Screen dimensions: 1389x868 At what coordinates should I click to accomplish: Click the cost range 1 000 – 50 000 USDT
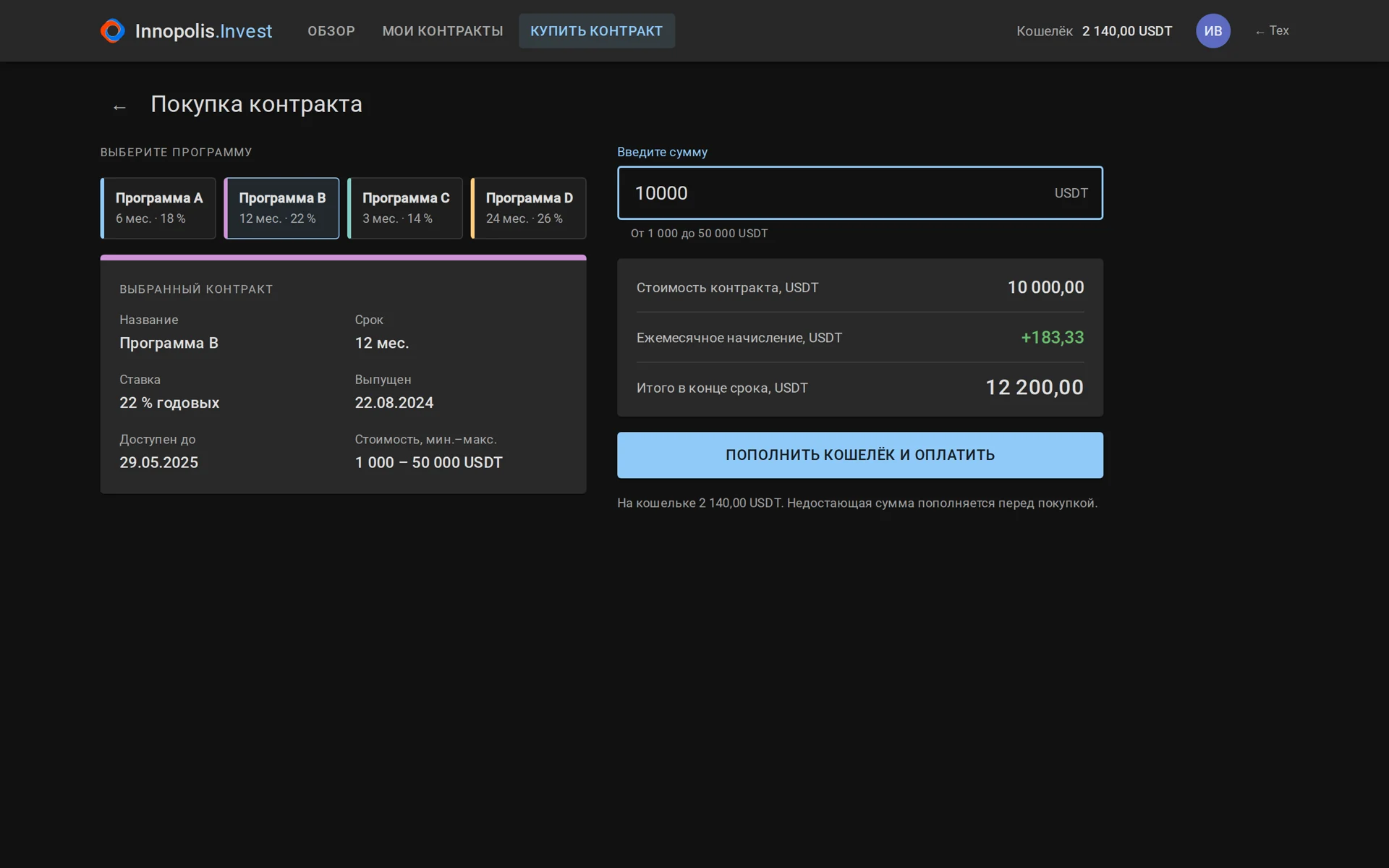pos(428,462)
